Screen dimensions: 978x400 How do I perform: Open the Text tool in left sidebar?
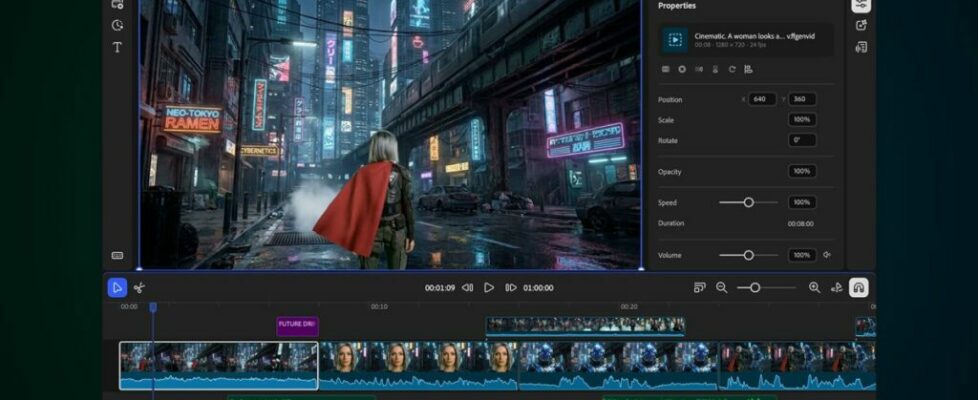(x=117, y=47)
